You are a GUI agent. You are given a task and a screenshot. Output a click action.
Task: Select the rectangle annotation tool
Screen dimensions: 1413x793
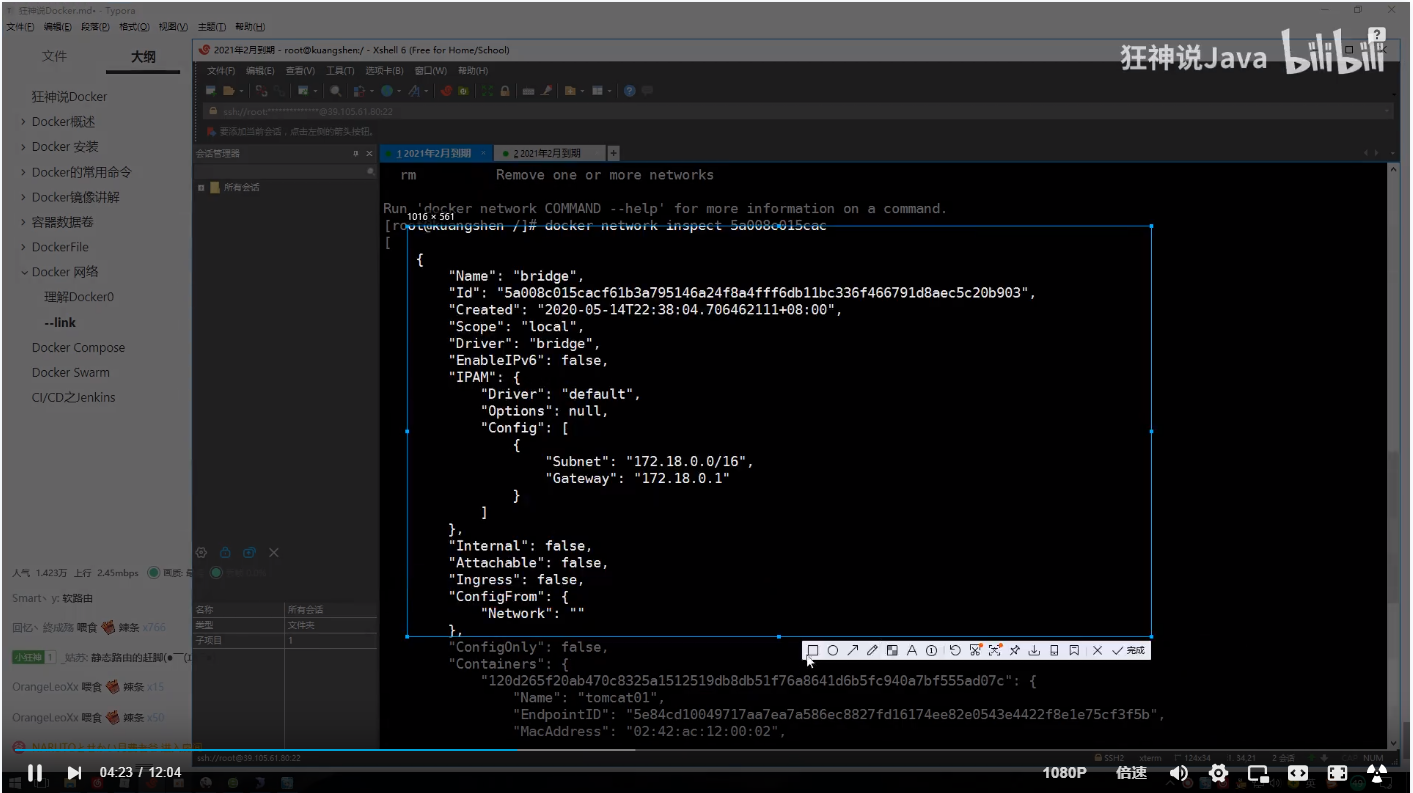813,651
